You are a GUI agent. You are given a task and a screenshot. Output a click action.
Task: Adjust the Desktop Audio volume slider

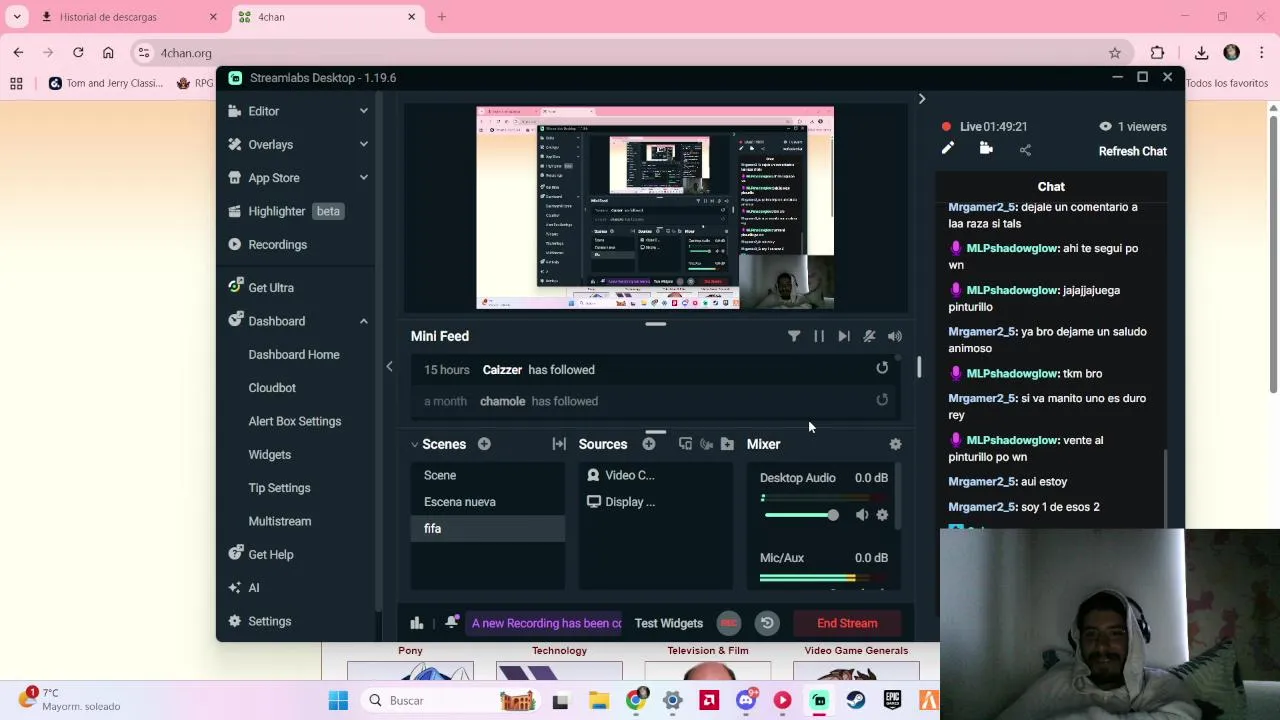801,515
